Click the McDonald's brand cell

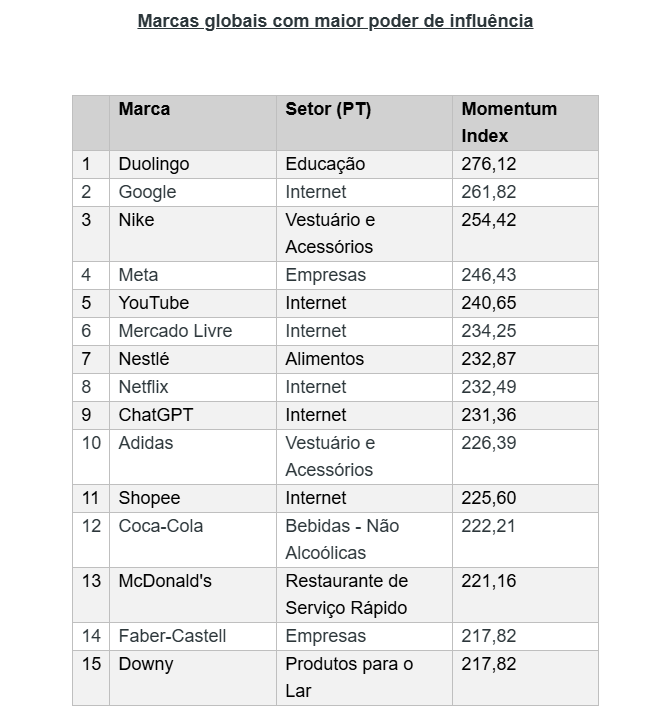[x=165, y=581]
